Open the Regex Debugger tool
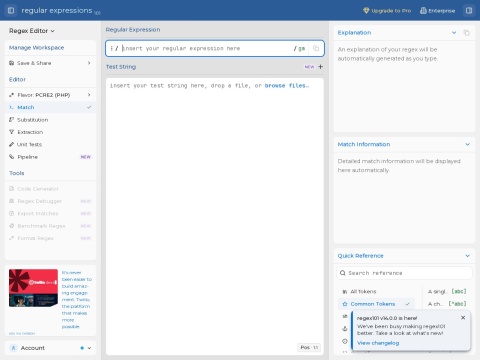 click(x=50, y=201)
